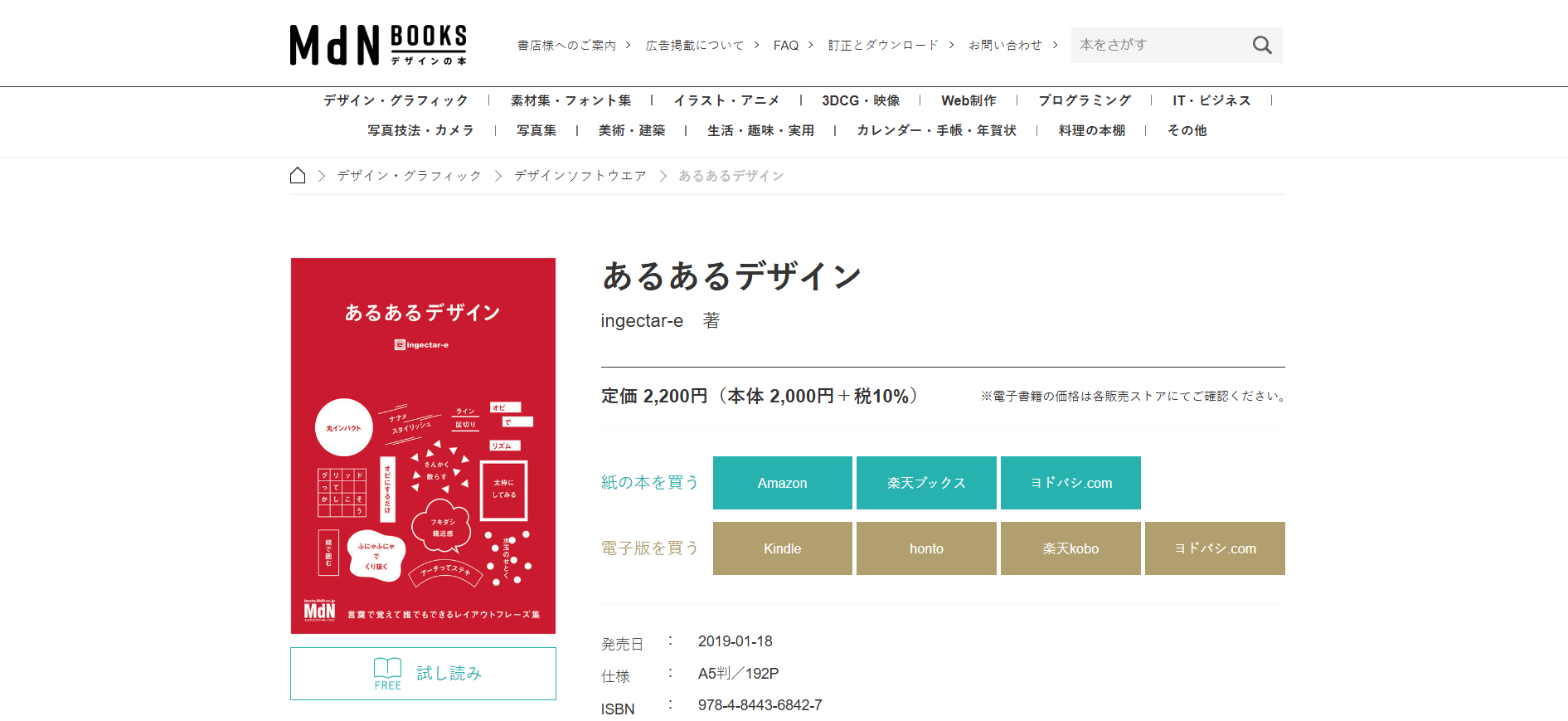Open 書店様へのご案内 link

click(567, 45)
